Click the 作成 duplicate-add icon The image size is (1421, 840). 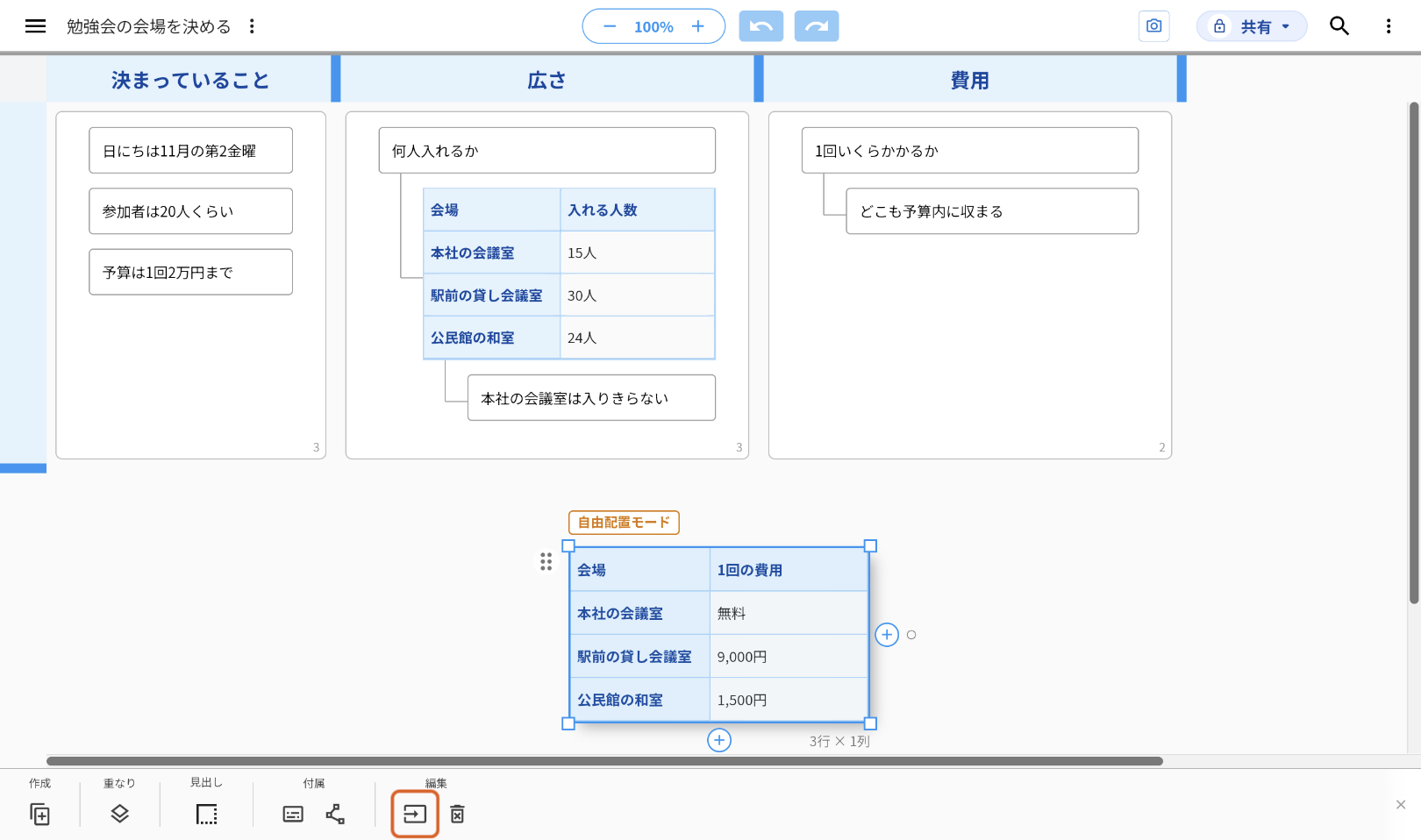pos(39,814)
